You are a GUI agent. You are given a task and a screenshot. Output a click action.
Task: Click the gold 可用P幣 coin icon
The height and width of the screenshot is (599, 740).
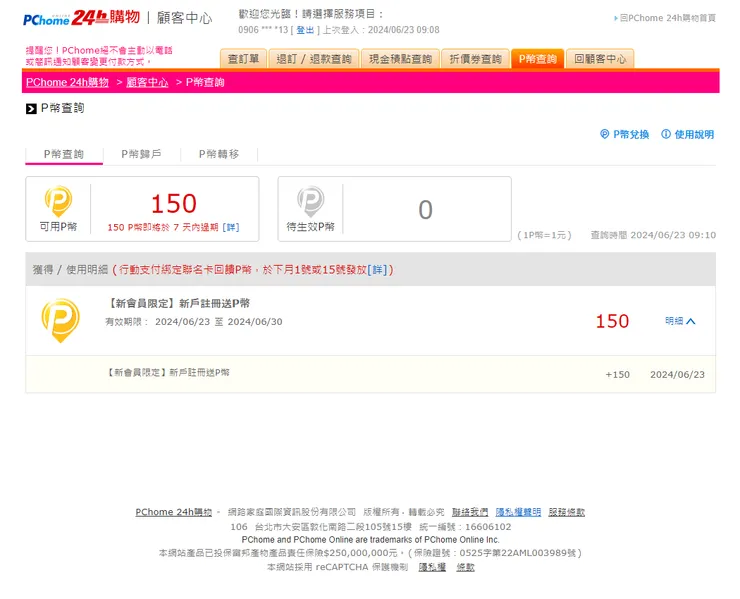pos(59,201)
